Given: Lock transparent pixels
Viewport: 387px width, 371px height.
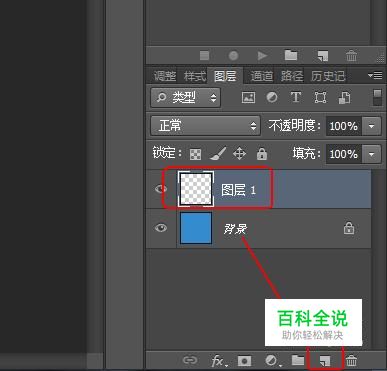Looking at the screenshot, I should tap(195, 154).
